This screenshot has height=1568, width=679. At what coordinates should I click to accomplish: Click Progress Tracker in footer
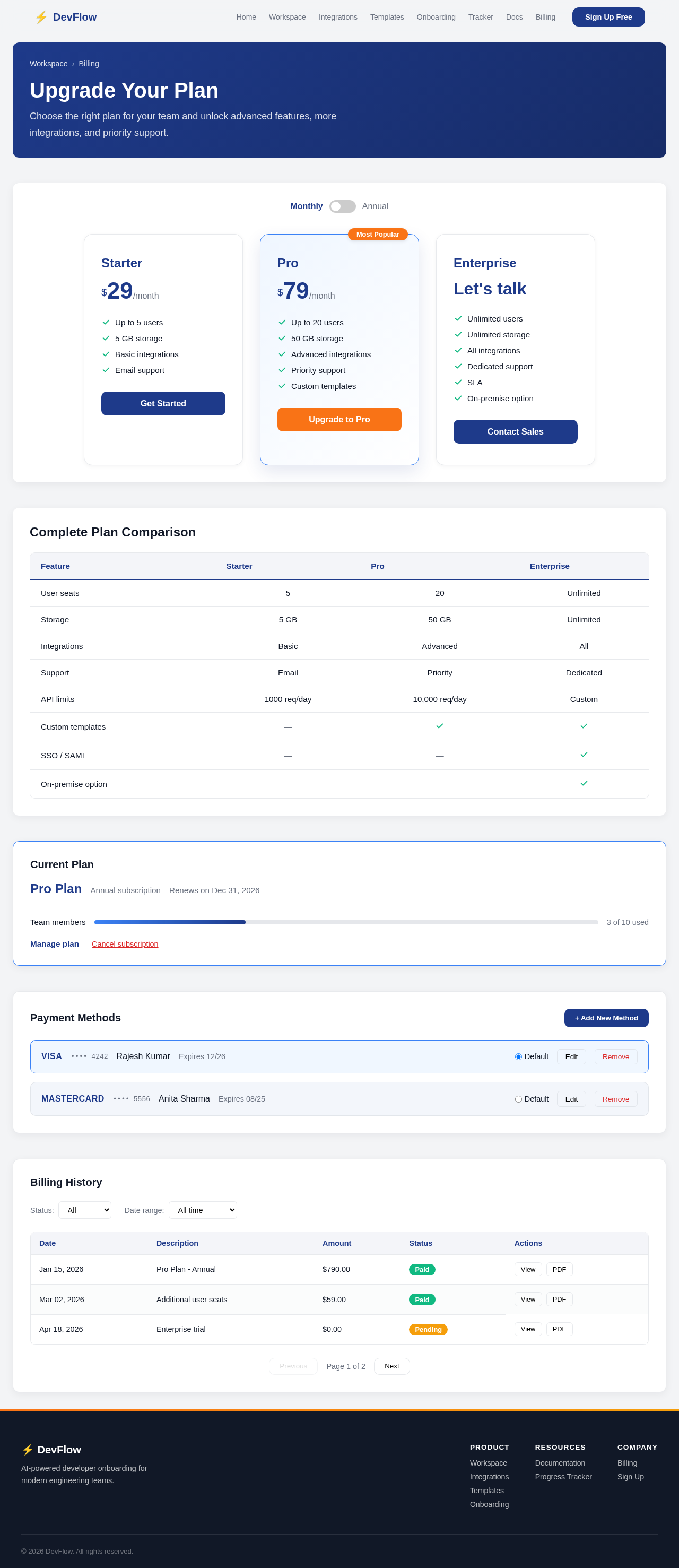click(563, 1477)
